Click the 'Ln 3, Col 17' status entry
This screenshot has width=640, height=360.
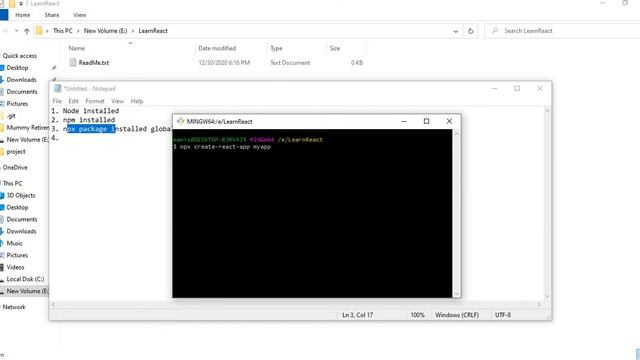click(358, 315)
